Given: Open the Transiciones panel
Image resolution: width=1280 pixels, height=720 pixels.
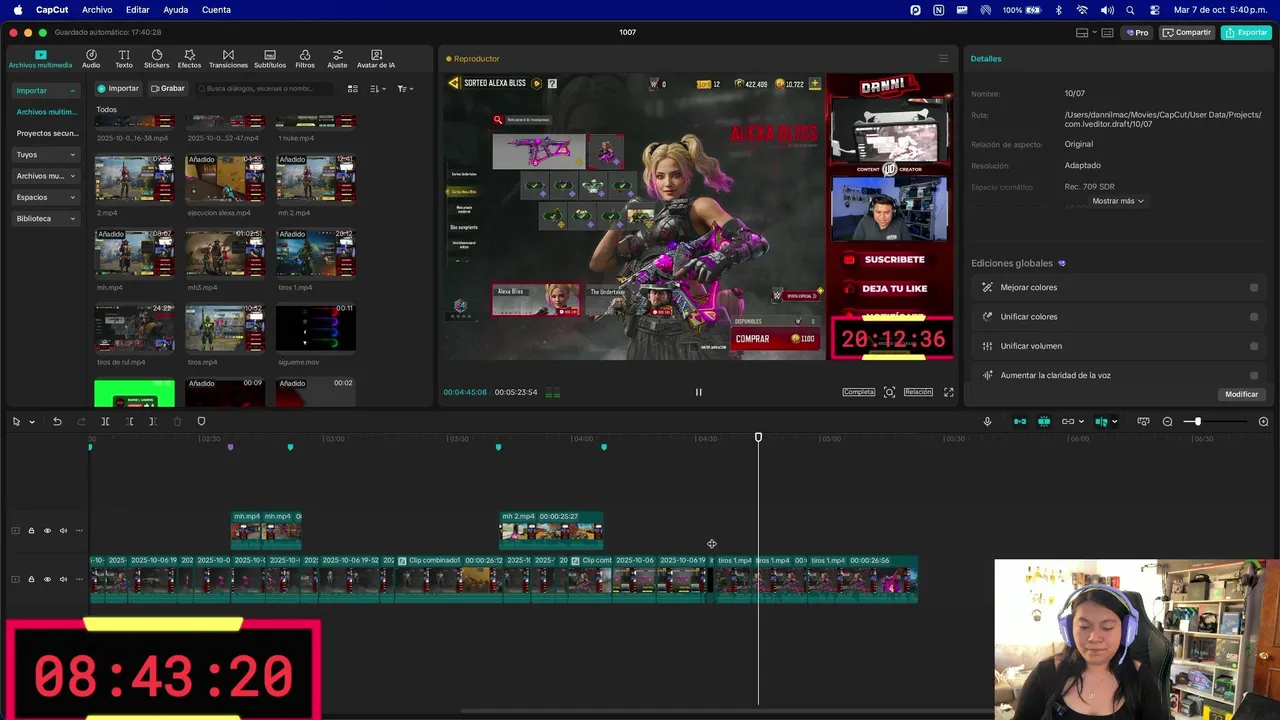Looking at the screenshot, I should [228, 59].
